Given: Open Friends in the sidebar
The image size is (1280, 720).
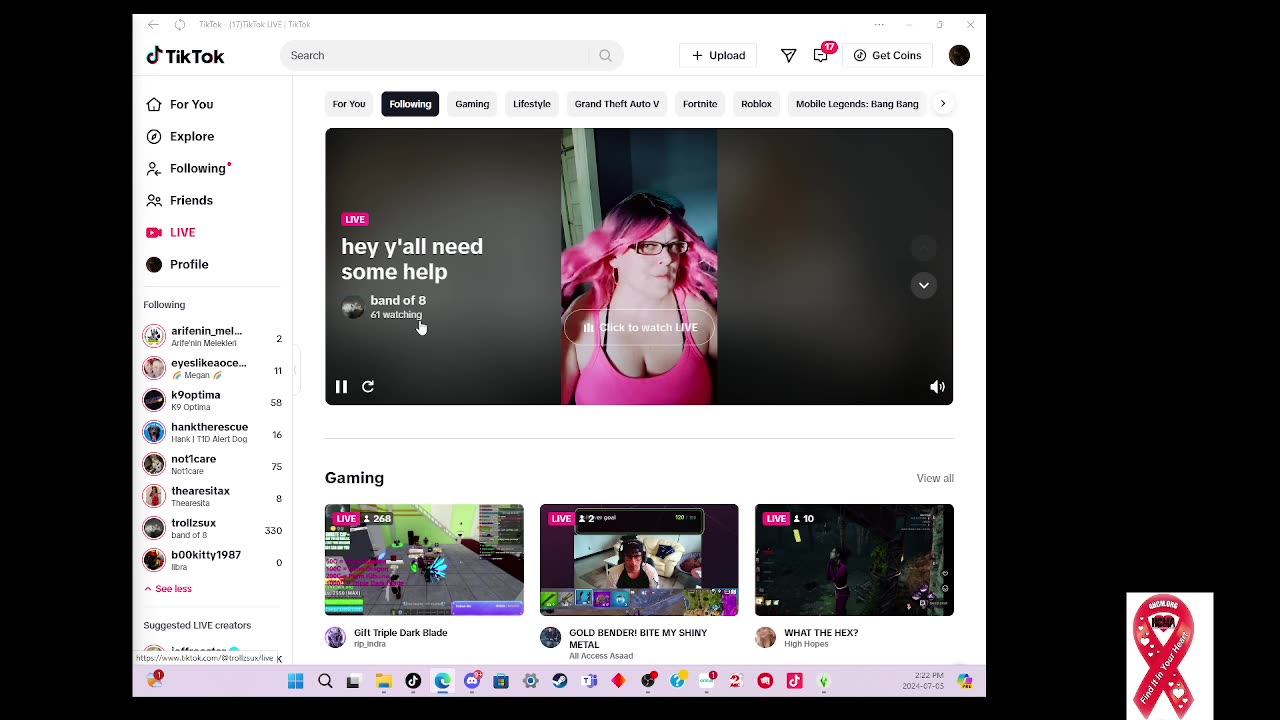Looking at the screenshot, I should click(180, 200).
